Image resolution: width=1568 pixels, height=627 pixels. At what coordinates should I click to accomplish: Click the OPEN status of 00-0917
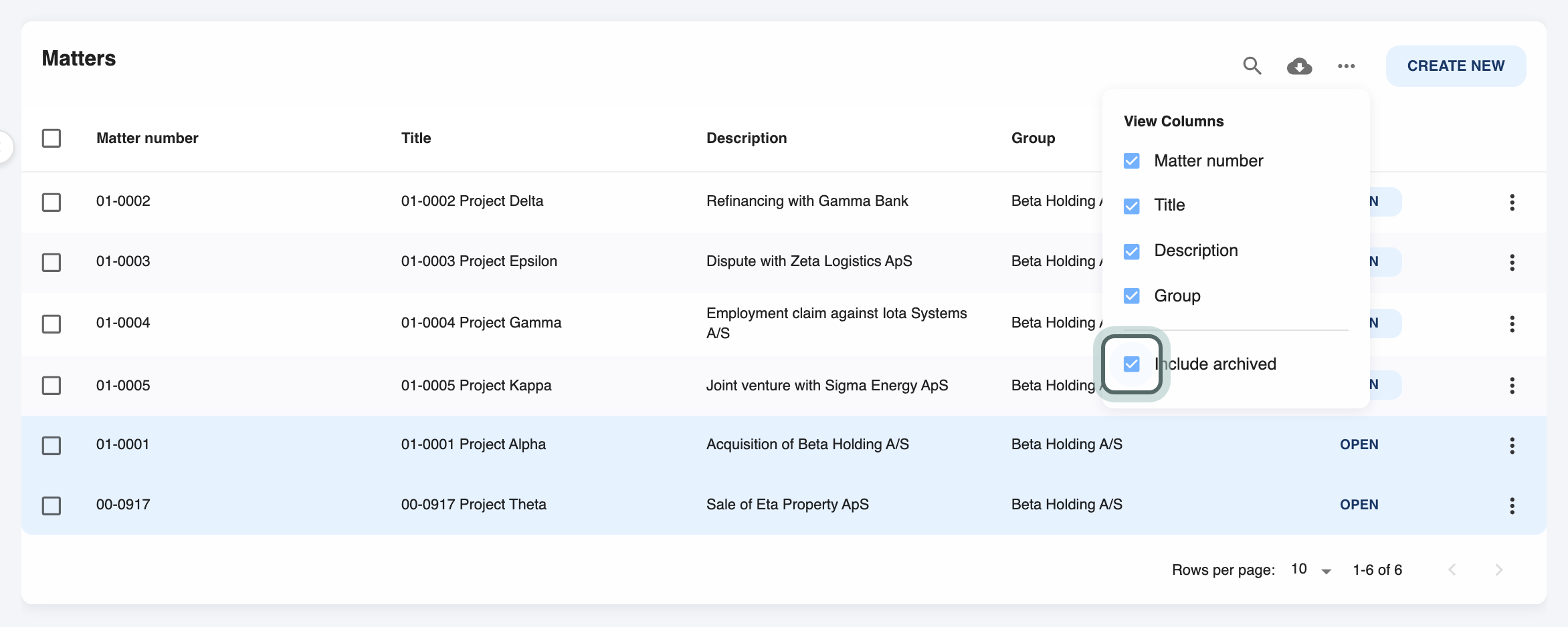(1359, 505)
